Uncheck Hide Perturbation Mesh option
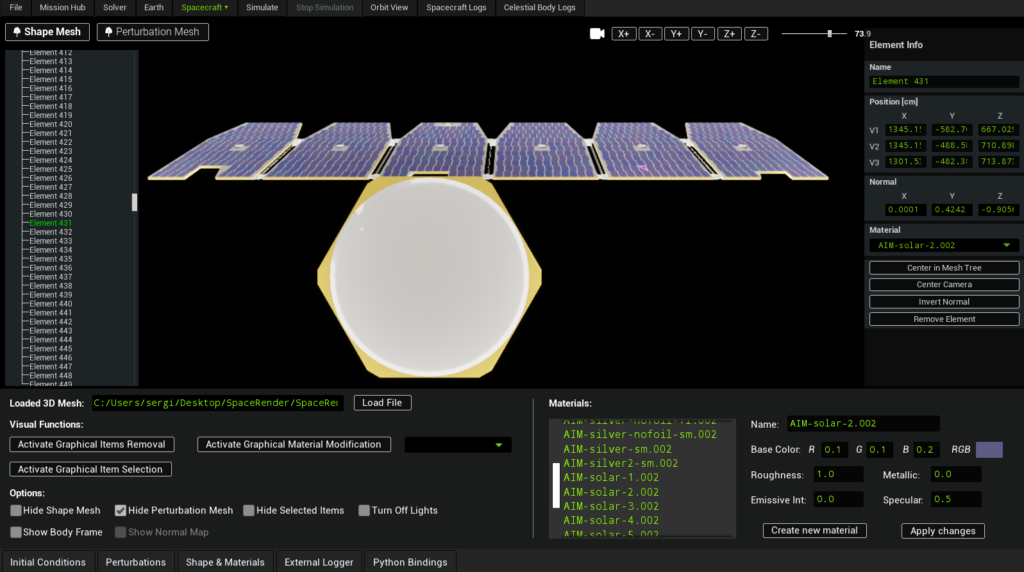This screenshot has height=572, width=1024. (x=121, y=511)
